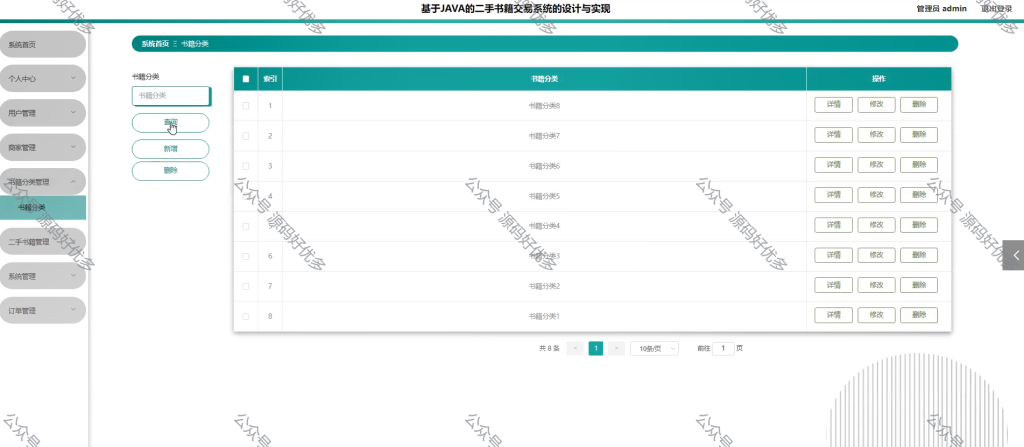Select page number 1 in pagination
Screen dimensions: 1024x447
point(596,348)
